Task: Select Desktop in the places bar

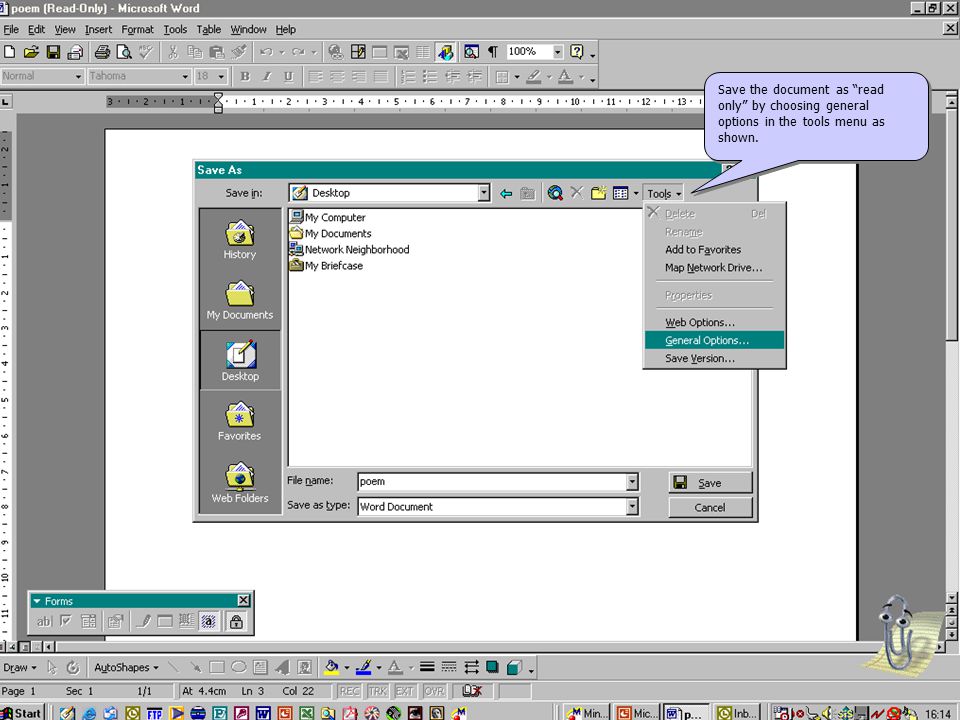Action: 239,361
